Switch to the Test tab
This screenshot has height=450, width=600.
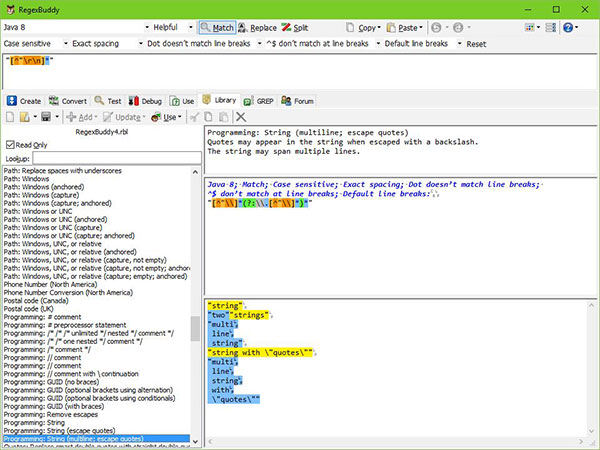[108, 101]
